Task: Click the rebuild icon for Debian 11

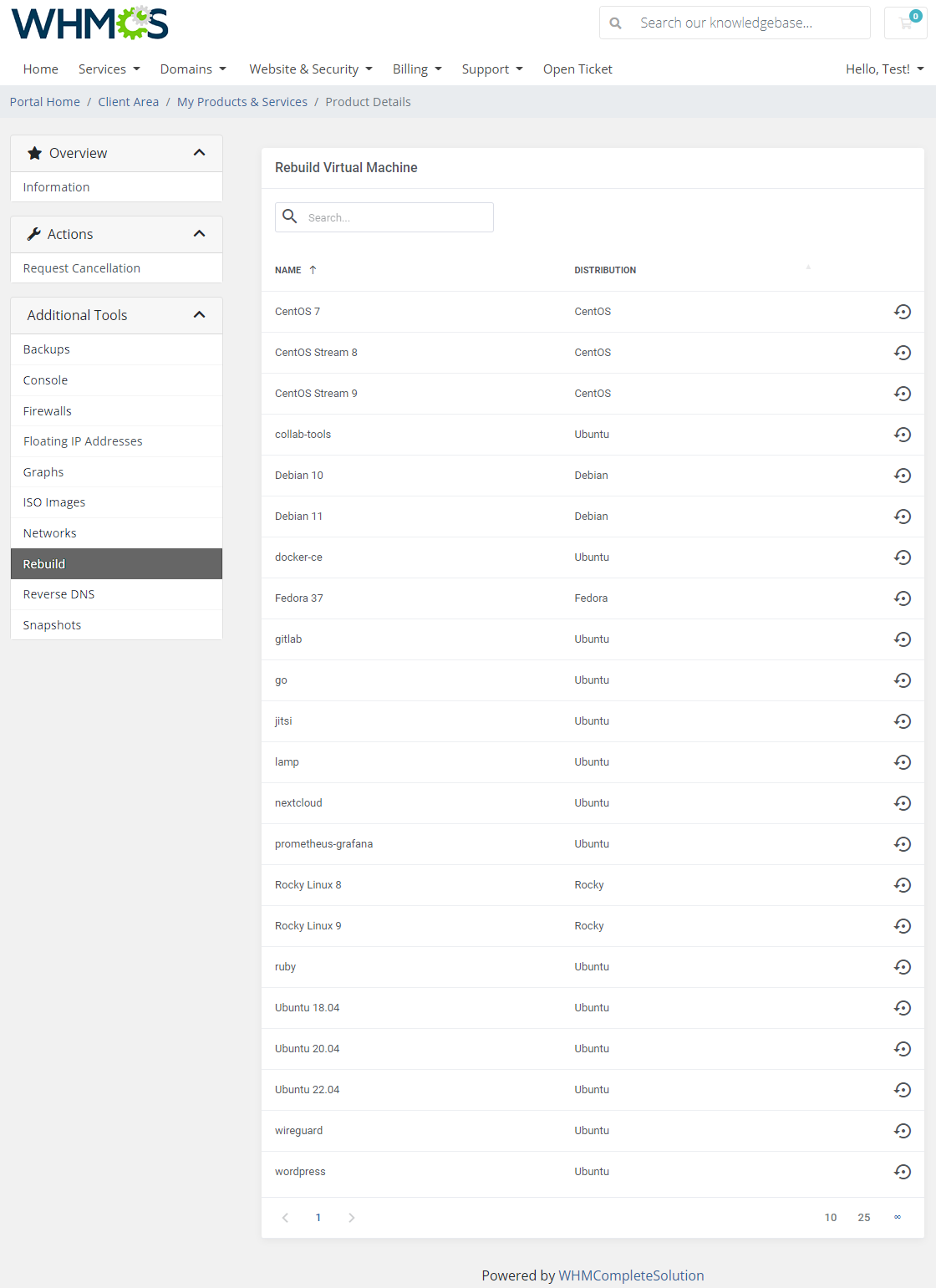Action: click(x=902, y=517)
